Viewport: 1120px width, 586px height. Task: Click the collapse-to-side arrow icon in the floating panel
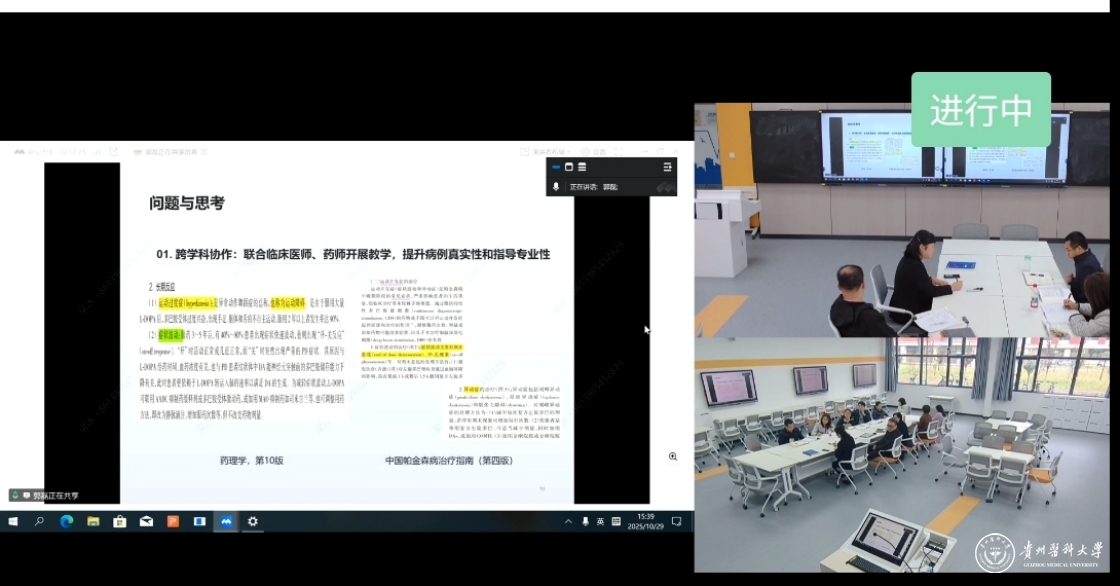(667, 167)
